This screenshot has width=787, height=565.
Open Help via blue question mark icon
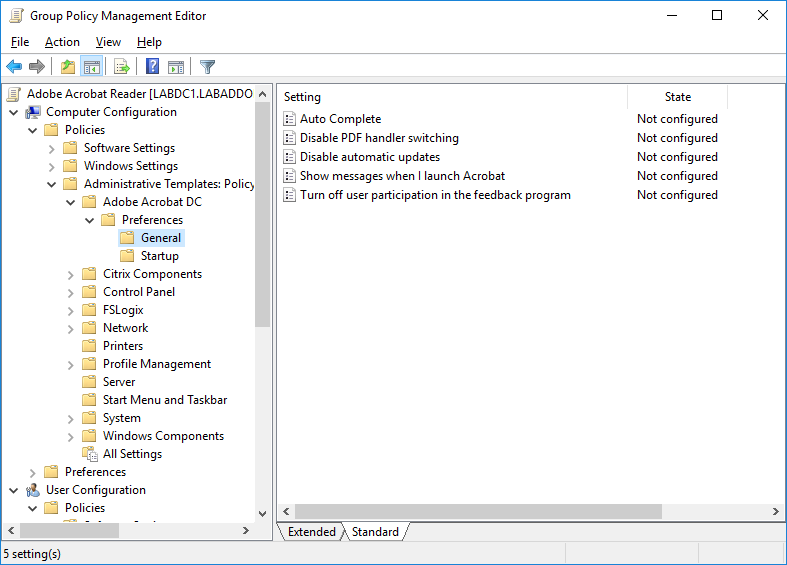(152, 67)
